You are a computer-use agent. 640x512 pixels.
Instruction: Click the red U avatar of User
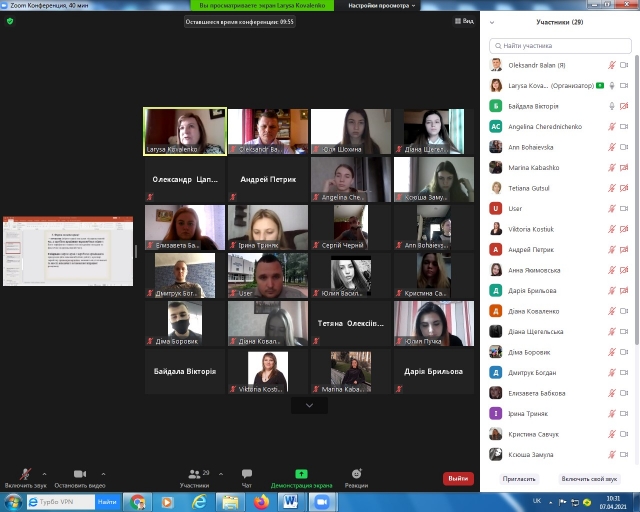tap(496, 209)
